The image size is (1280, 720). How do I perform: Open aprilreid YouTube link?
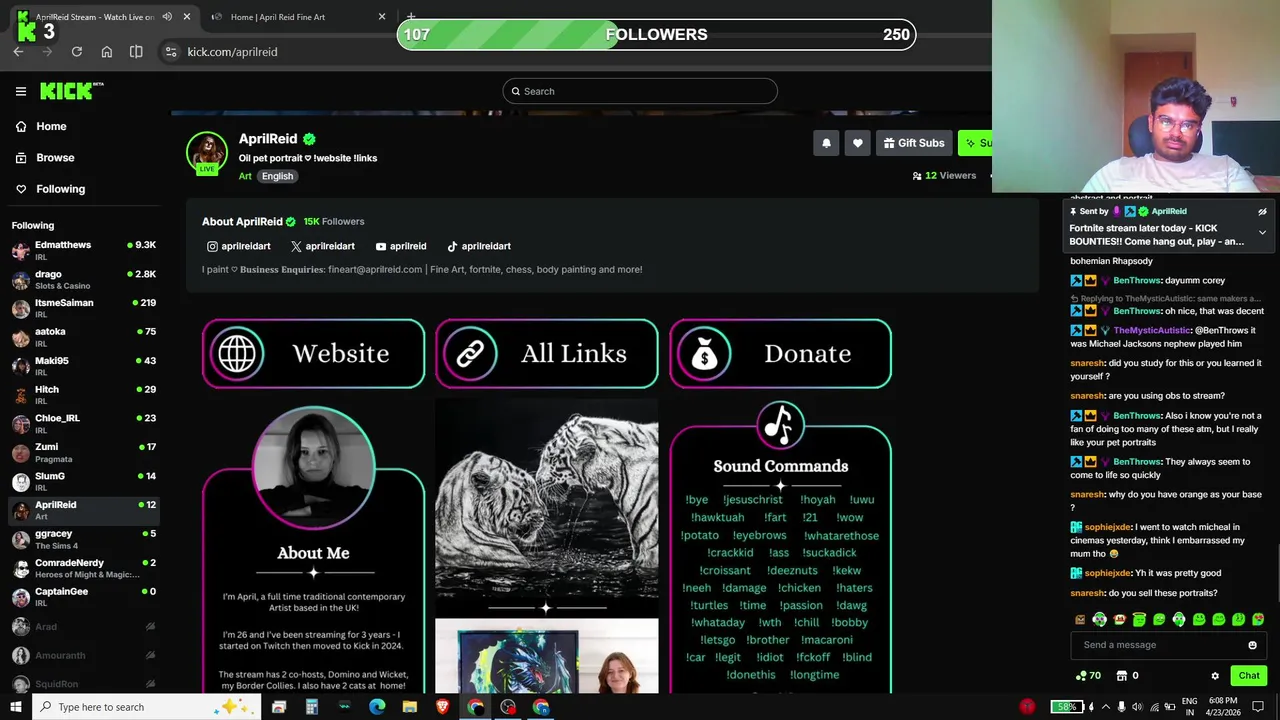click(x=400, y=246)
